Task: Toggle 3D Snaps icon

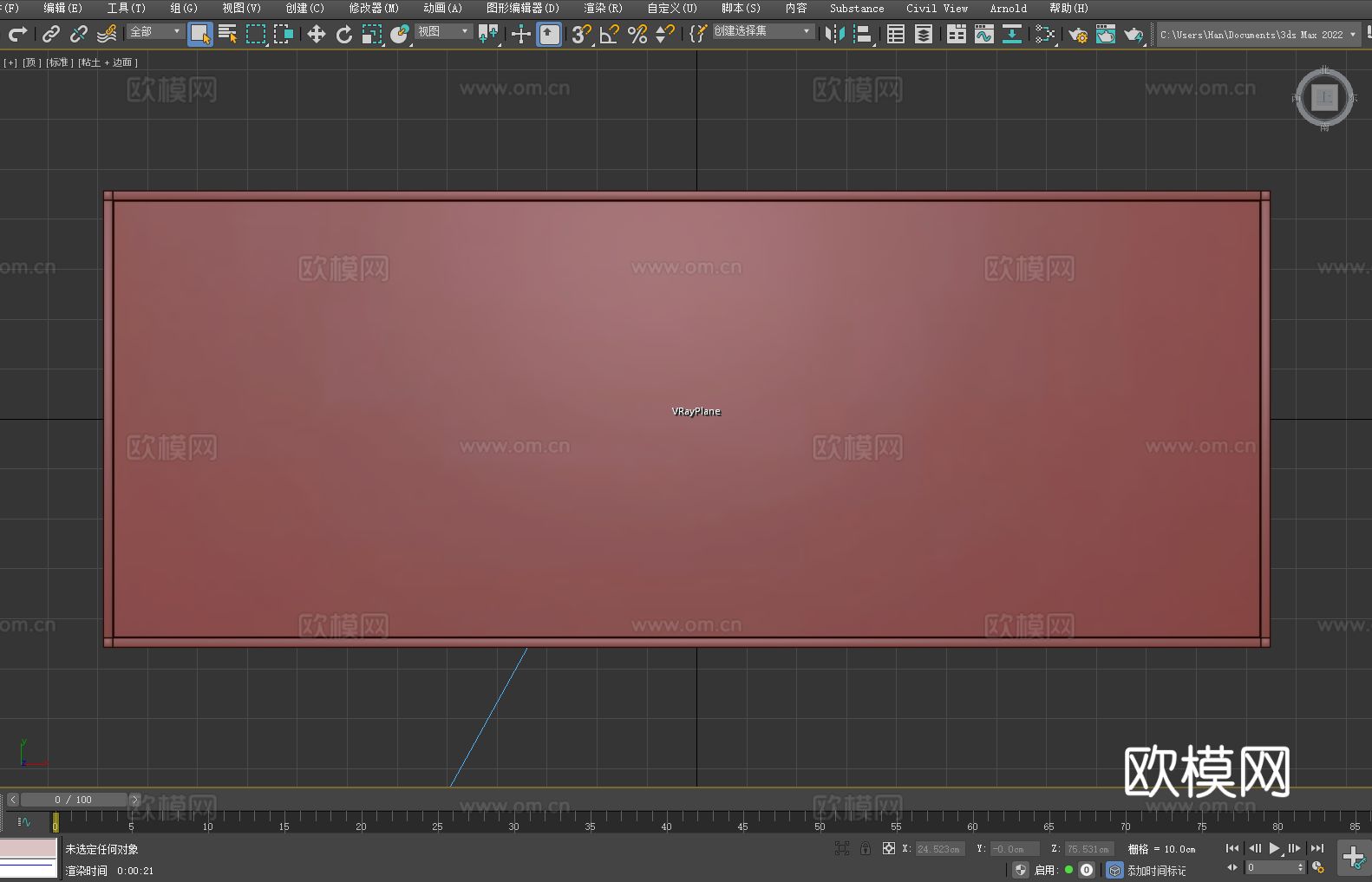Action: pyautogui.click(x=581, y=34)
